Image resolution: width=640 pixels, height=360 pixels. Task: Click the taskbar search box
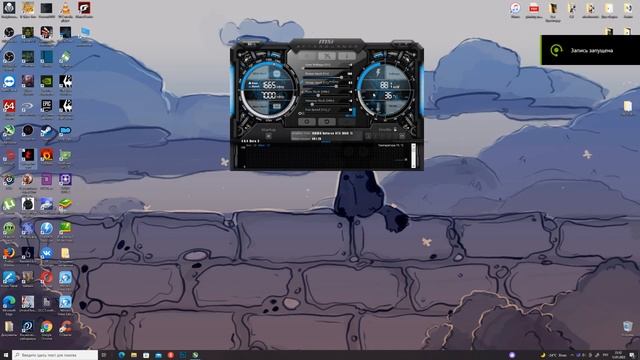click(x=55, y=355)
